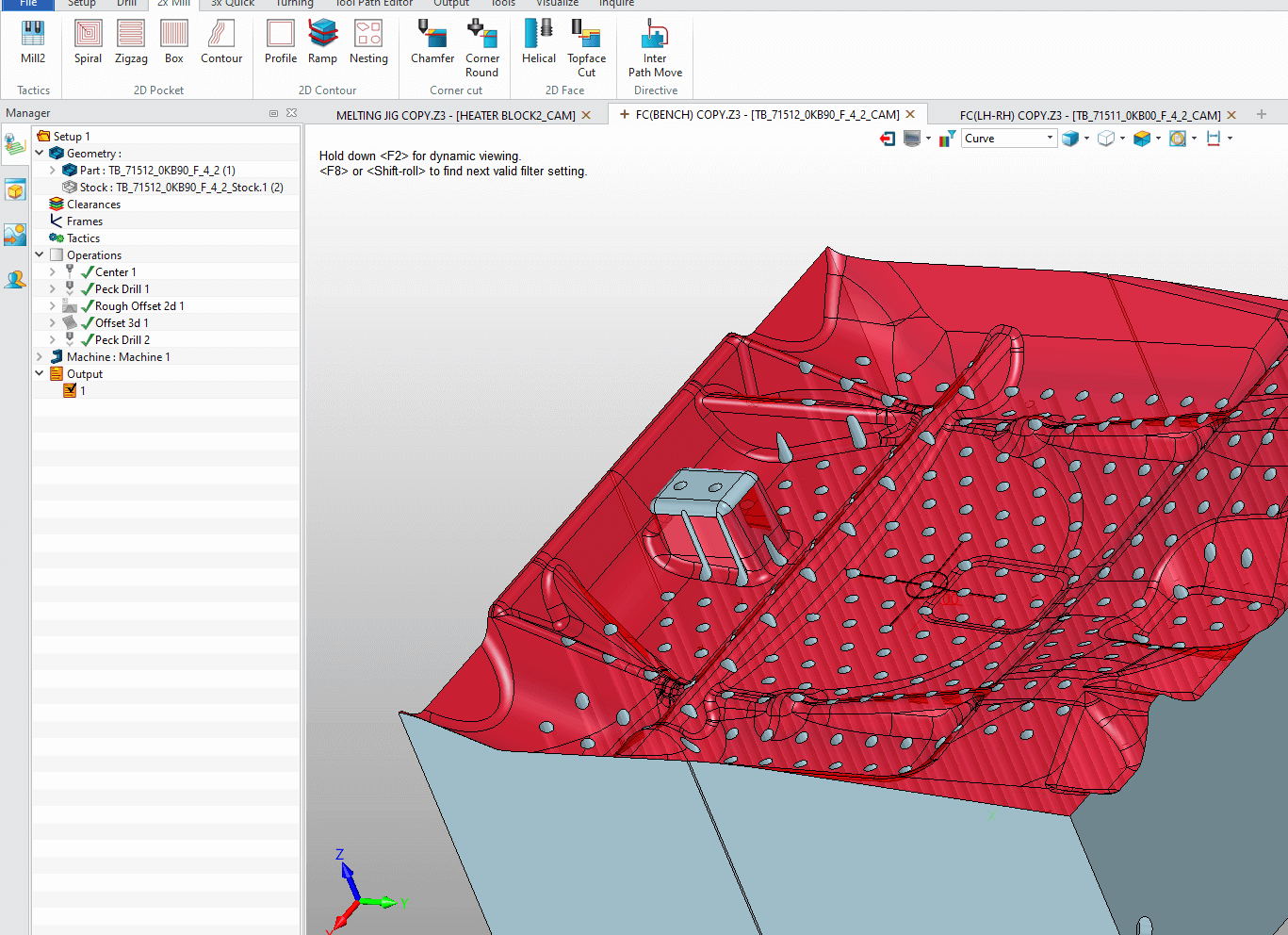Select the Clearances tree item
Viewport: 1288px width, 935px height.
(x=93, y=205)
